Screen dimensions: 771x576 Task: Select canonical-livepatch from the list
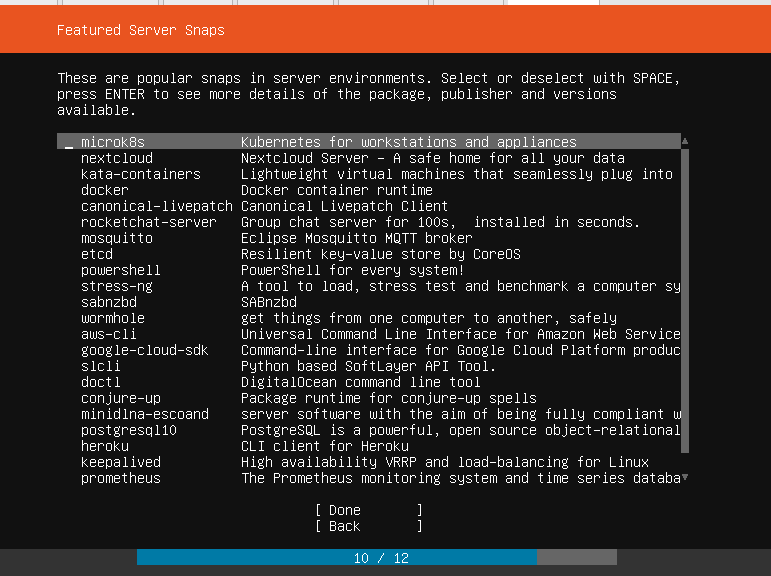(x=369, y=206)
